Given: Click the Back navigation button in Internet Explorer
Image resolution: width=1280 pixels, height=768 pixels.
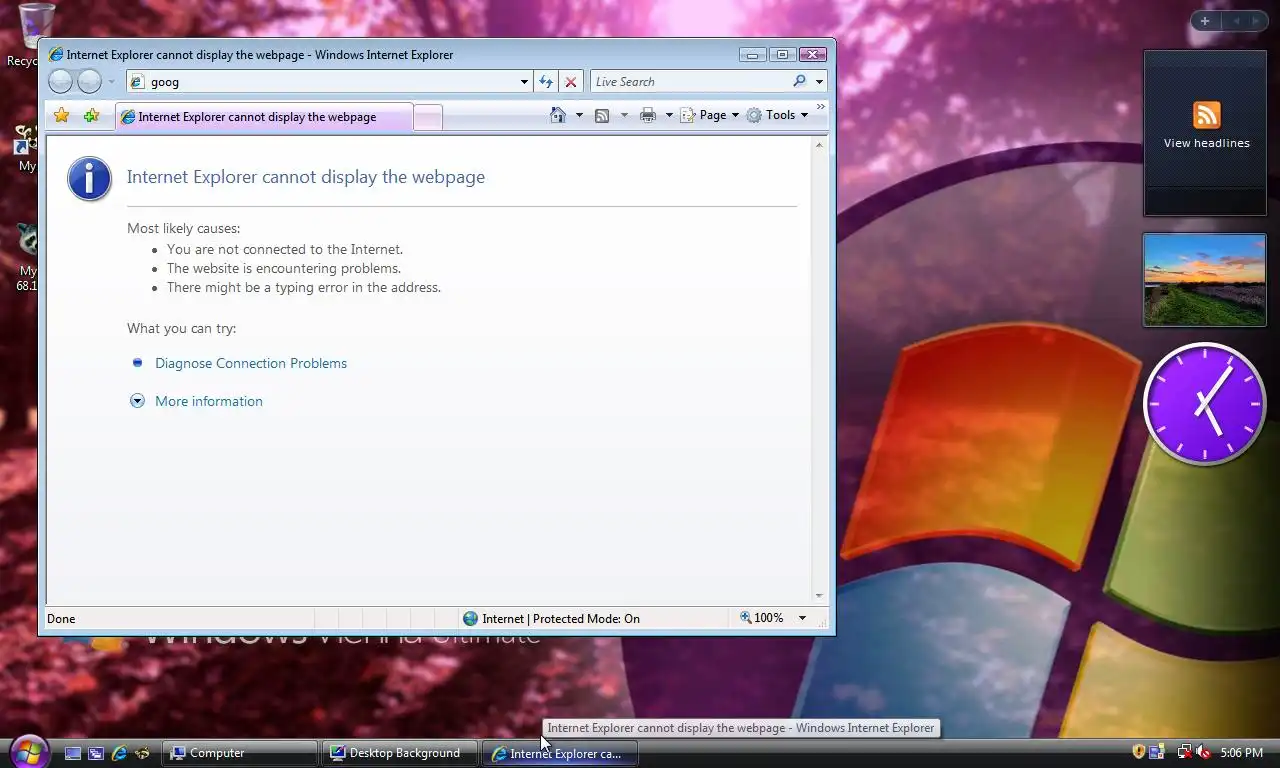Looking at the screenshot, I should pyautogui.click(x=60, y=82).
